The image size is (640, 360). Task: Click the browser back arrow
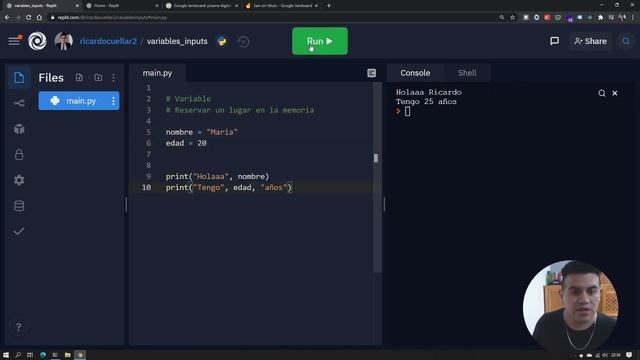[x=7, y=18]
